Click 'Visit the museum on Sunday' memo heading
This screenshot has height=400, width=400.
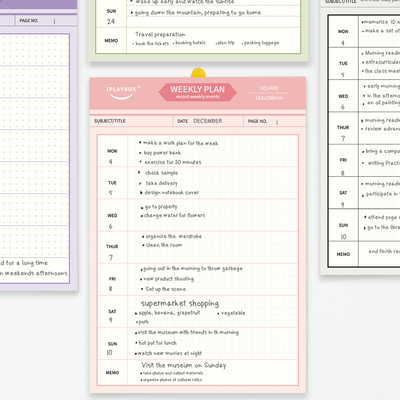point(184,365)
